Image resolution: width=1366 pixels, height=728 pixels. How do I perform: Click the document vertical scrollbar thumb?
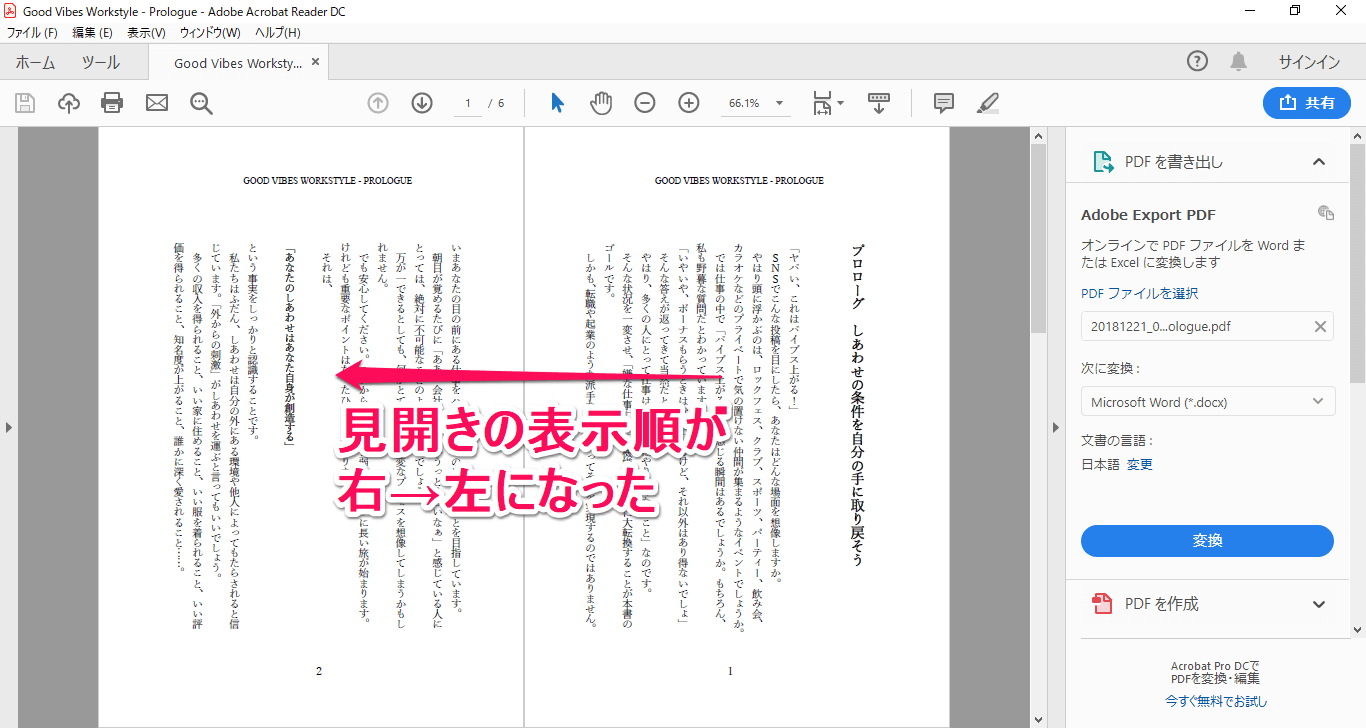(x=1038, y=237)
